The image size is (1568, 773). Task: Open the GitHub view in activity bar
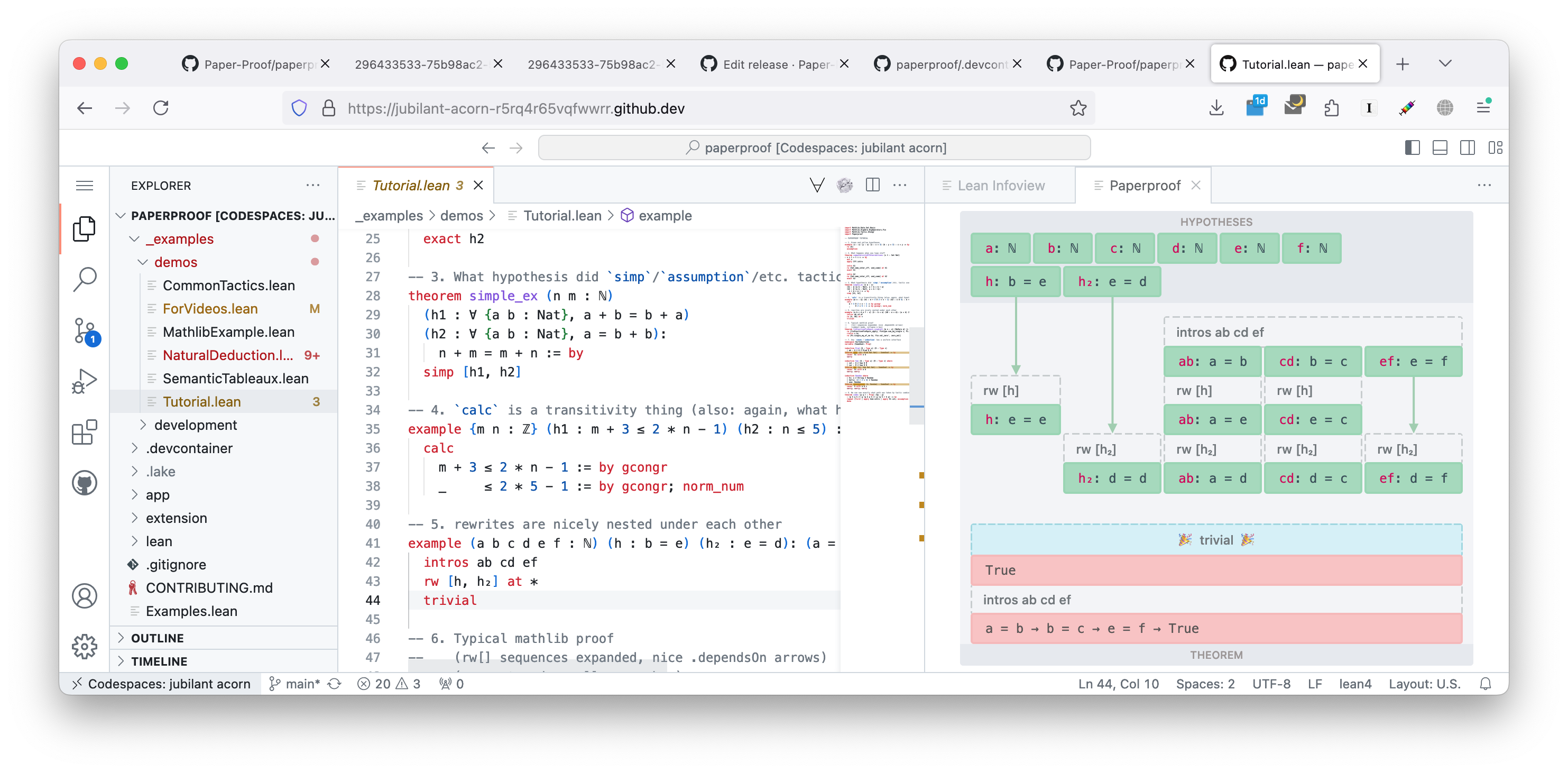pos(84,483)
